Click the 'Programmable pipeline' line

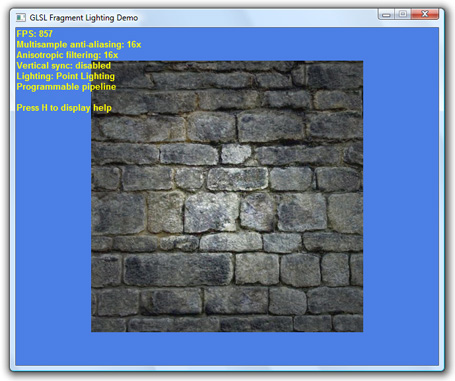coord(66,87)
